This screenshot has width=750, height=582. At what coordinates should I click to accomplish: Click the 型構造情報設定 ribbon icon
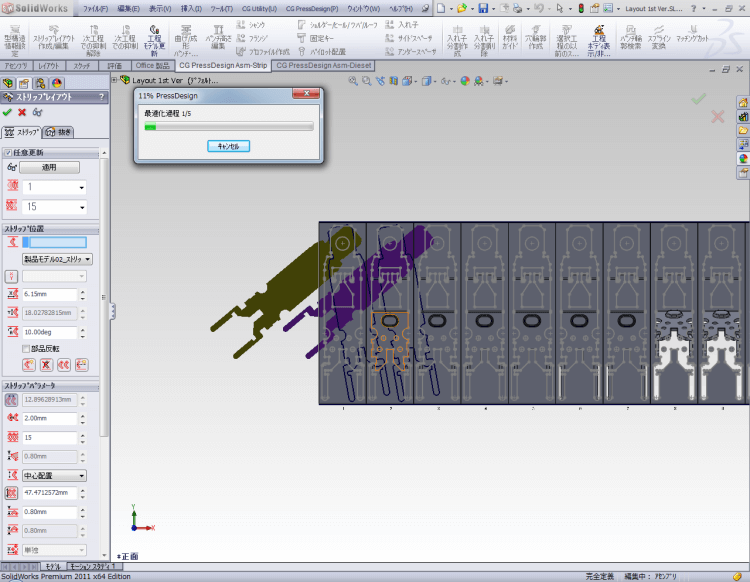pyautogui.click(x=15, y=40)
